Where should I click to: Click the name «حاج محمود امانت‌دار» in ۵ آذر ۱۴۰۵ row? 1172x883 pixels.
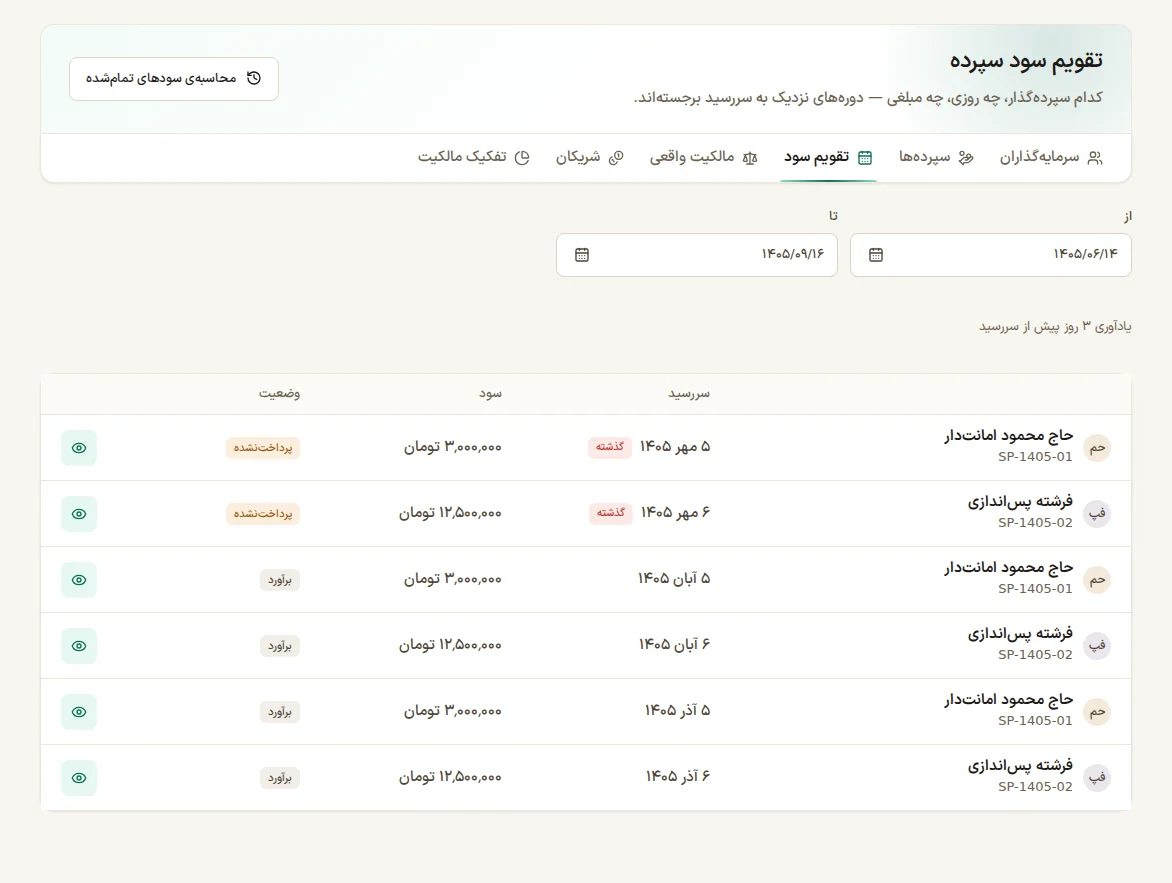click(1008, 700)
